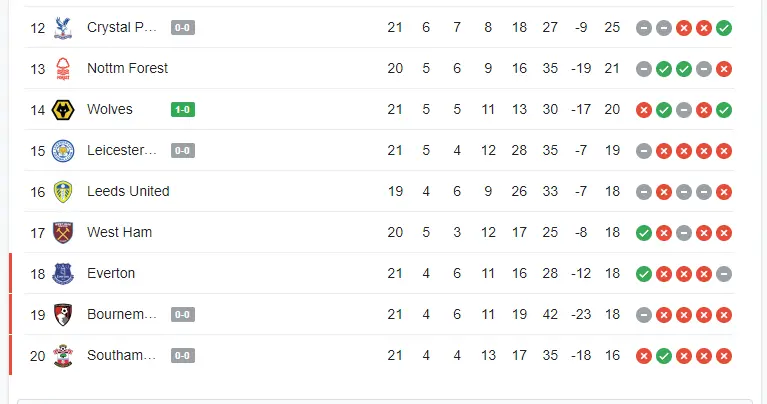
Task: Click Crystal Palace's latest green win form icon
Action: pyautogui.click(x=724, y=28)
